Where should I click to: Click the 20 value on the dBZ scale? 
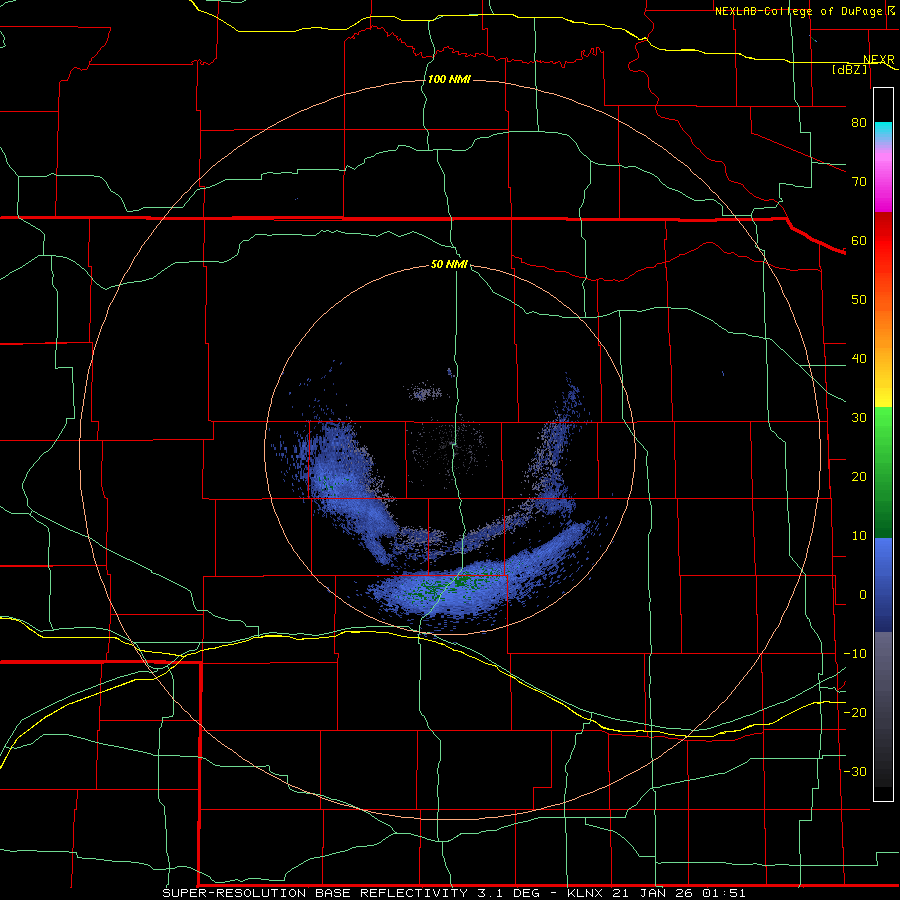859,476
